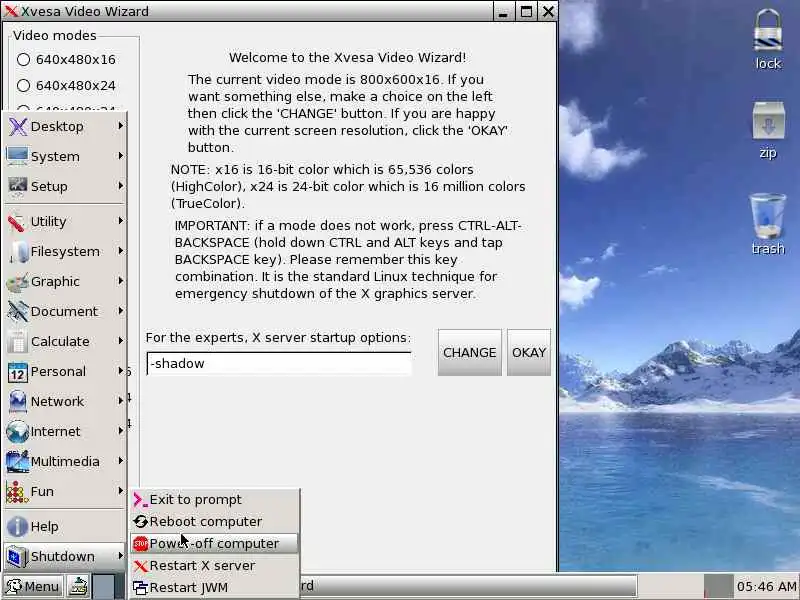Expand the Utility submenu arrow
800x600 pixels.
click(x=120, y=221)
